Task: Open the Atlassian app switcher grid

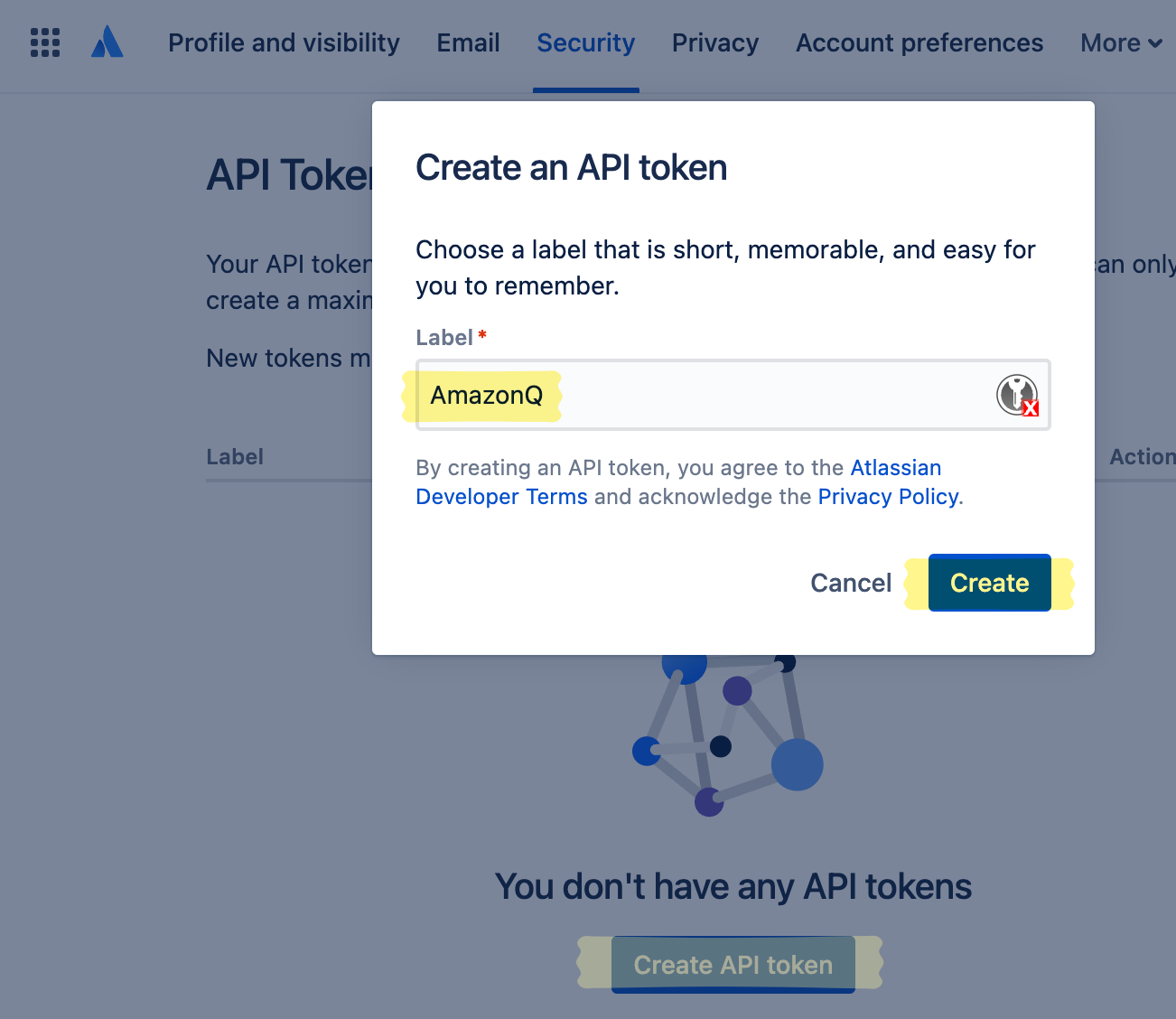Action: click(44, 42)
